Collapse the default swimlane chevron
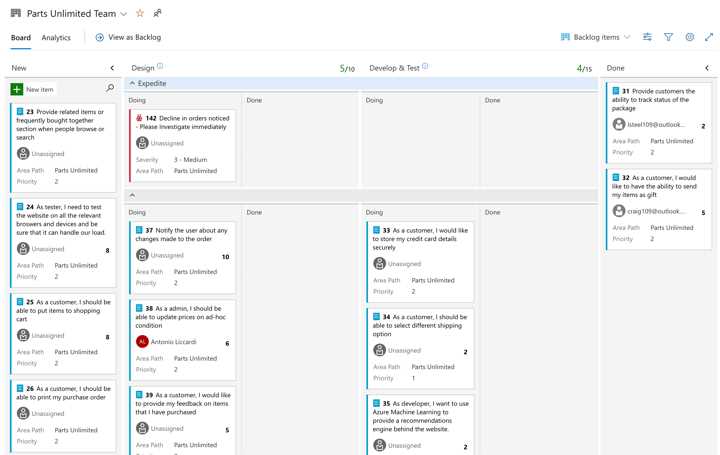 (132, 196)
